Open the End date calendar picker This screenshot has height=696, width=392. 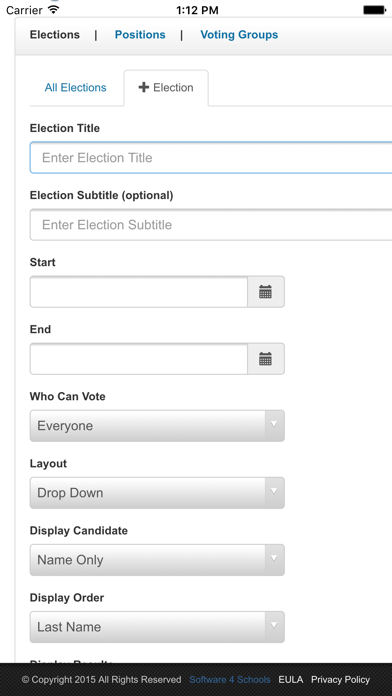265,359
